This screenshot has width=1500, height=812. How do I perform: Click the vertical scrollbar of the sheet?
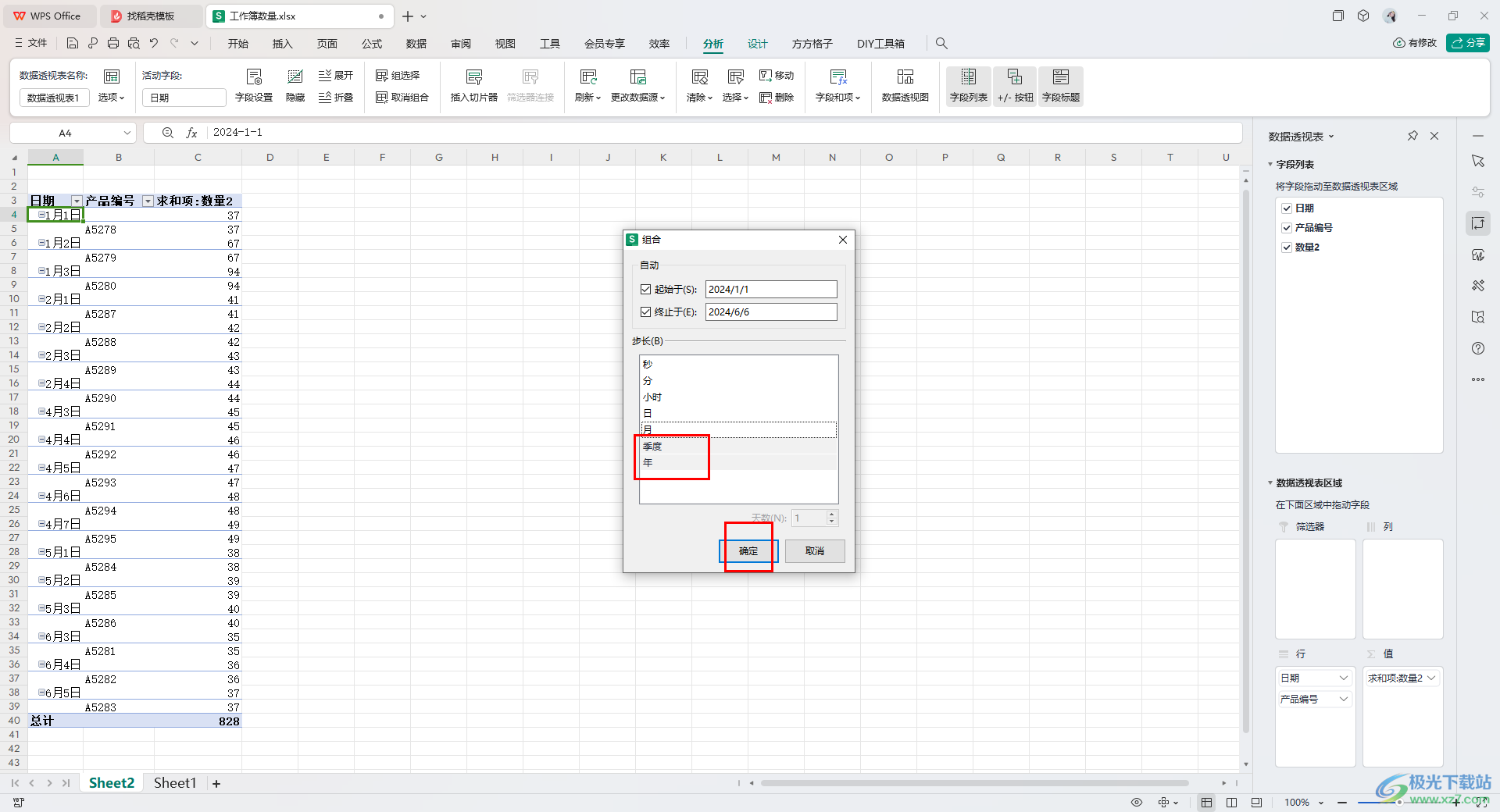1246,461
